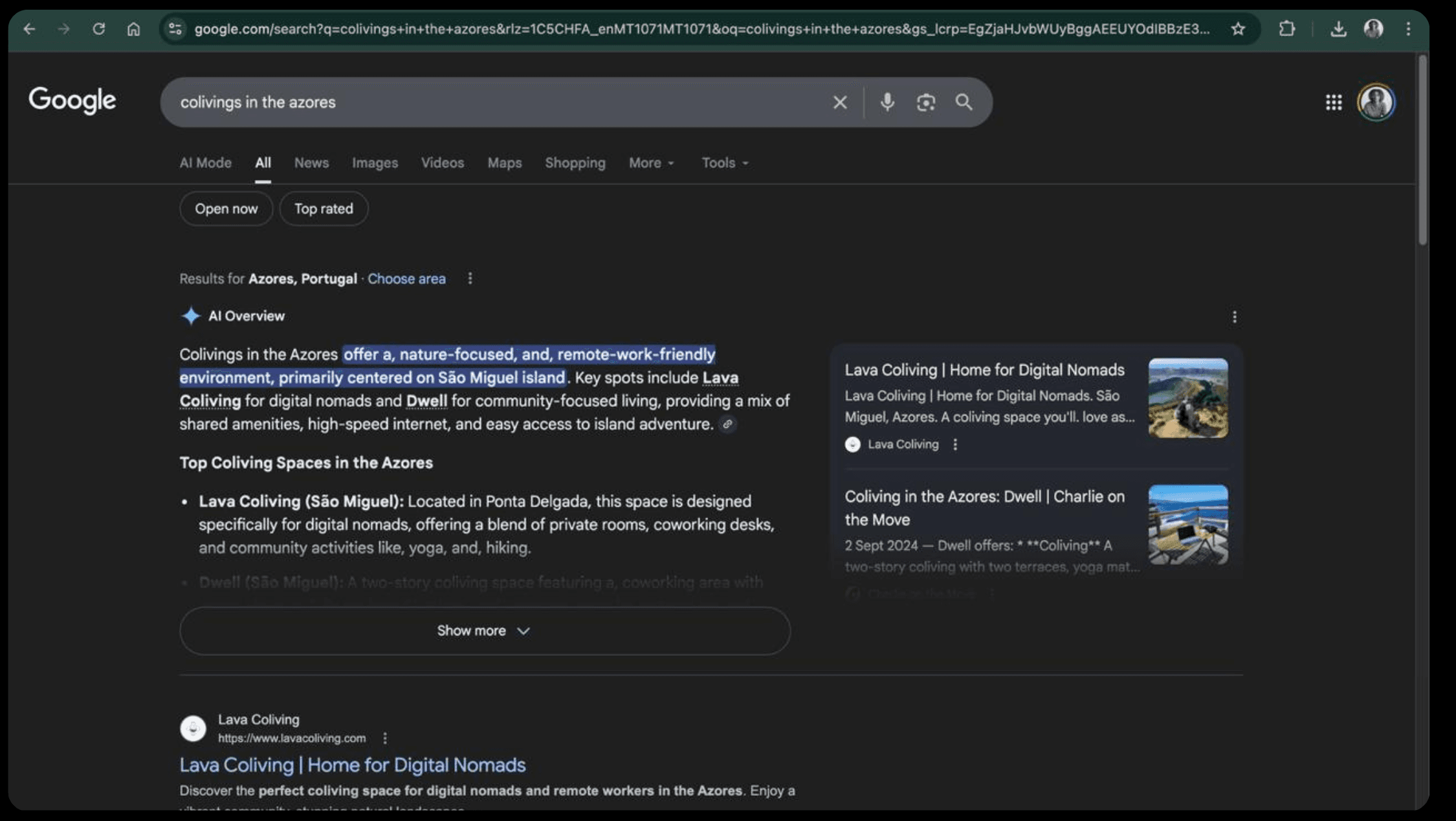Expand AI Overview with Show more
Image resolution: width=1456 pixels, height=821 pixels.
484,631
